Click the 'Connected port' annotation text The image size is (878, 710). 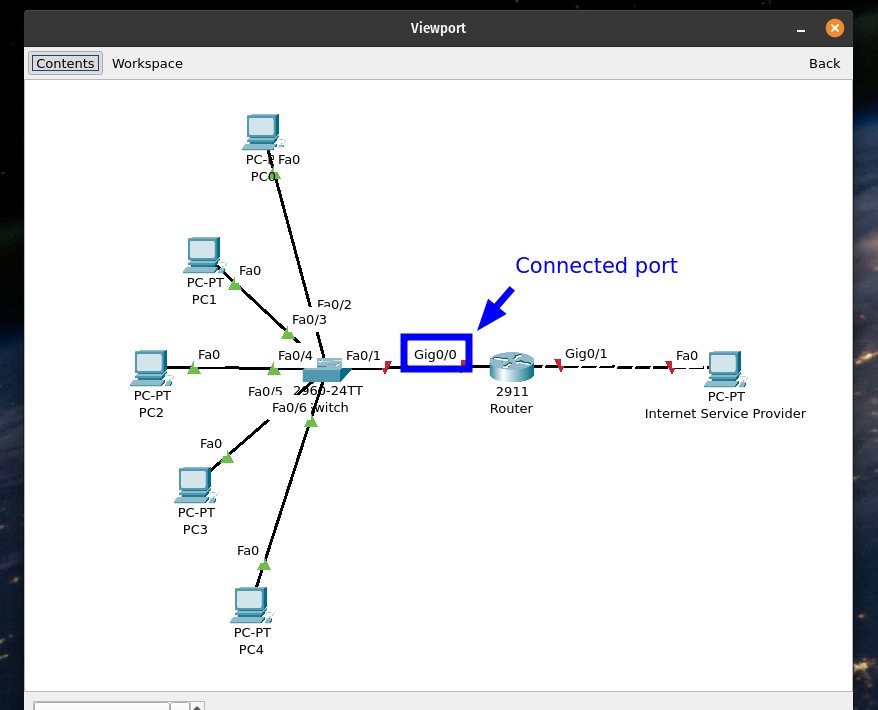596,266
